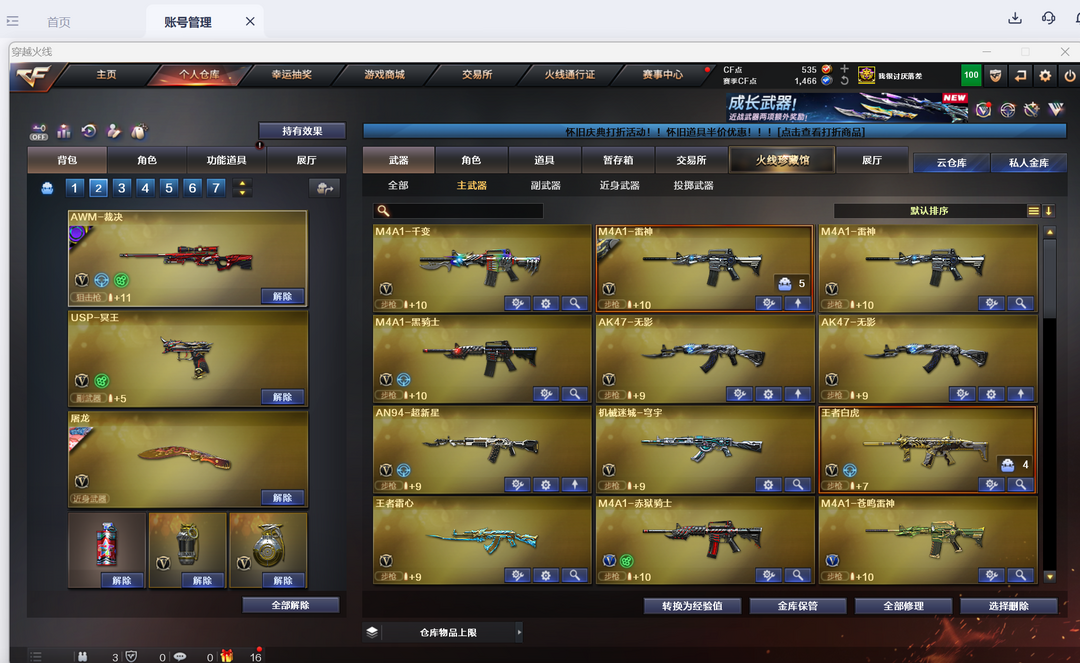
Task: Click the backpack share/export icon
Action: pyautogui.click(x=324, y=188)
